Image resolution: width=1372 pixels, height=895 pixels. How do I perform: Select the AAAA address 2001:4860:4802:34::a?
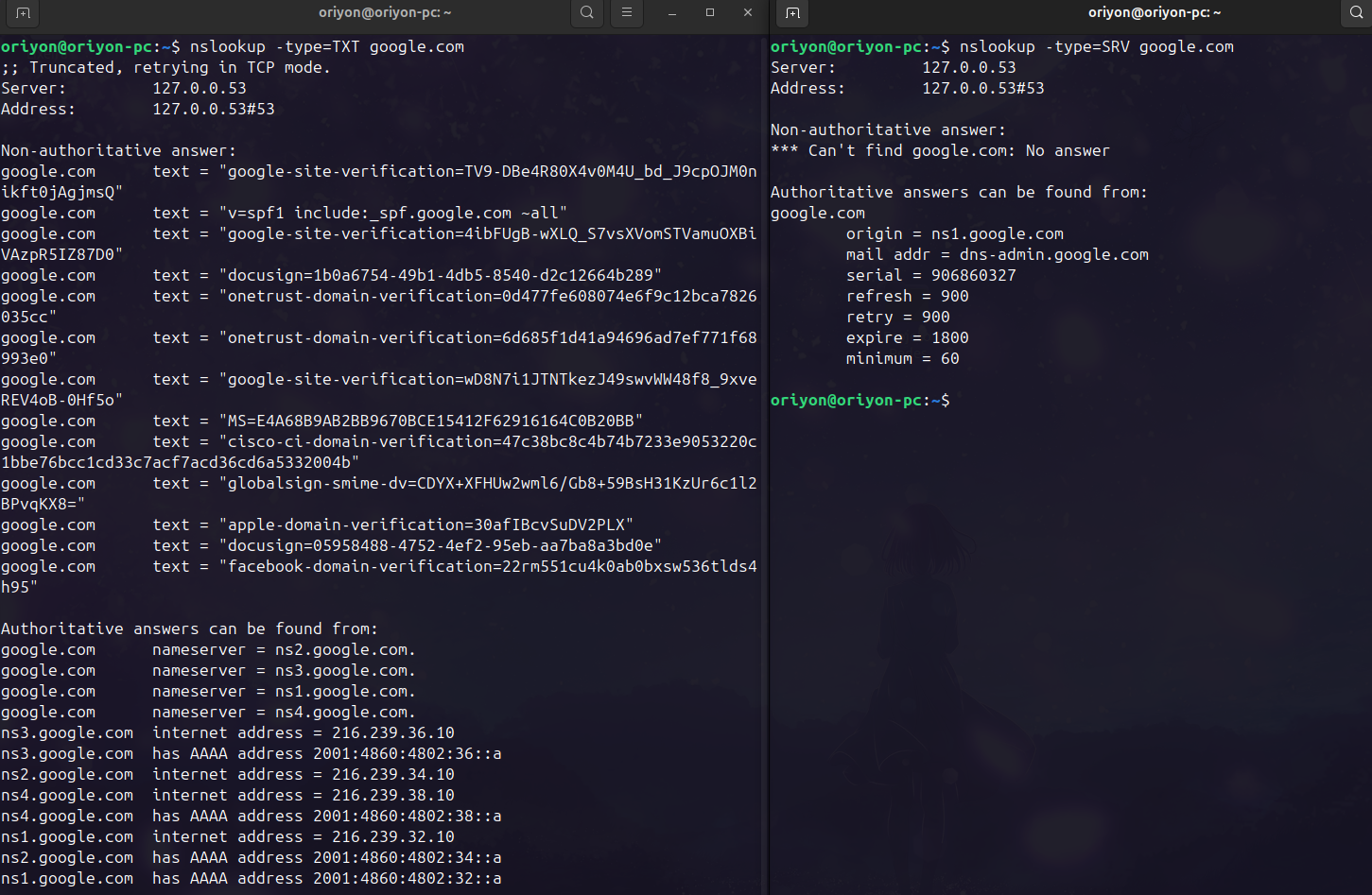pyautogui.click(x=408, y=857)
